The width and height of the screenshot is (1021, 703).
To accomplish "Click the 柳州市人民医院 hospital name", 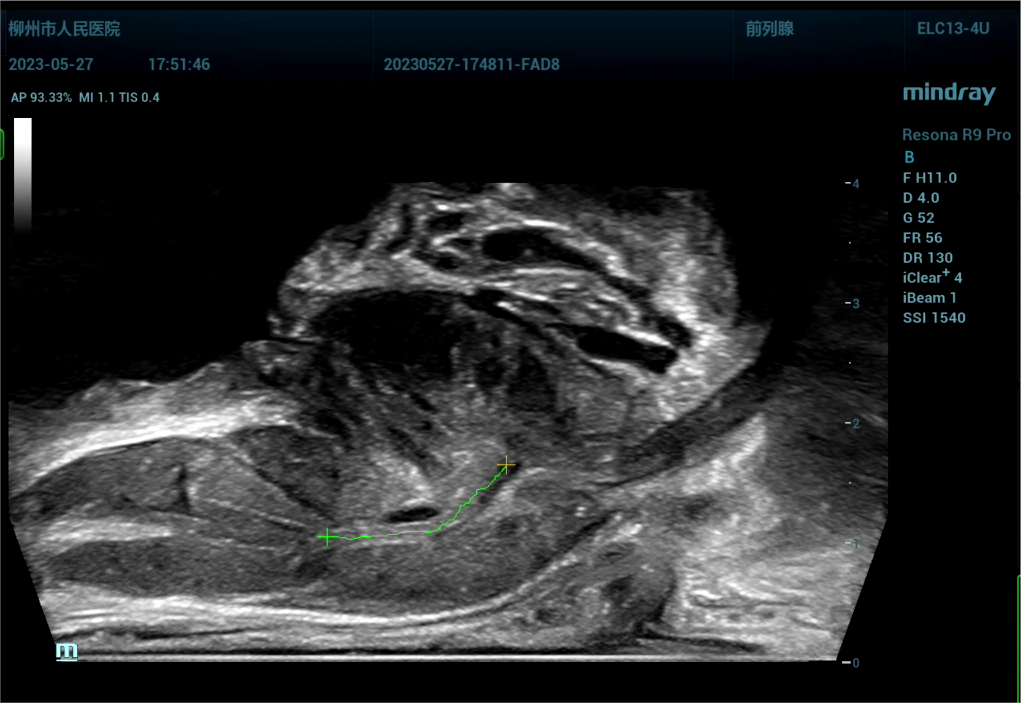I will point(64,29).
